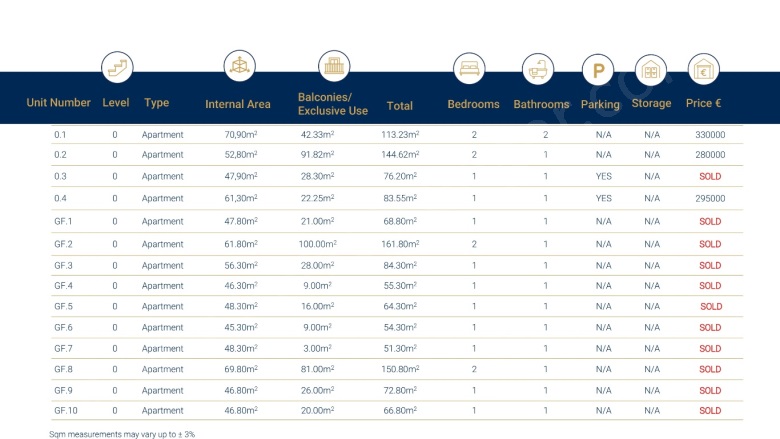Screen dimensions: 780x439
Task: Click the 330000 price for unit 0.1
Action: pos(710,135)
